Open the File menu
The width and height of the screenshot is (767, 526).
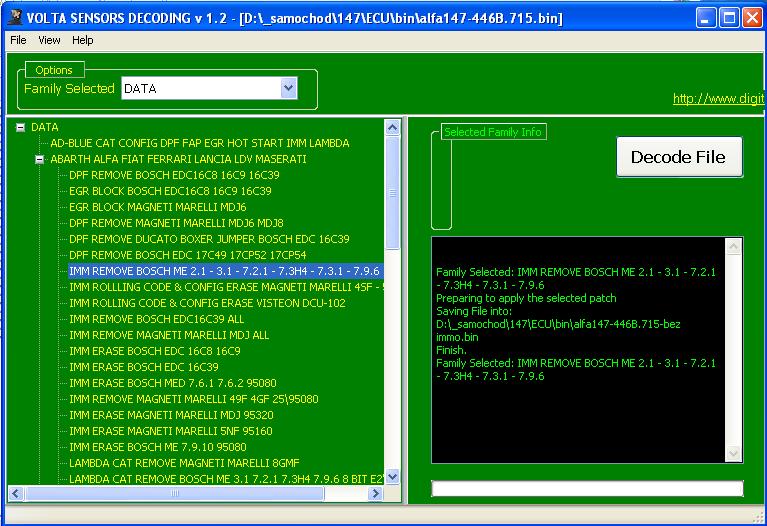coord(18,40)
